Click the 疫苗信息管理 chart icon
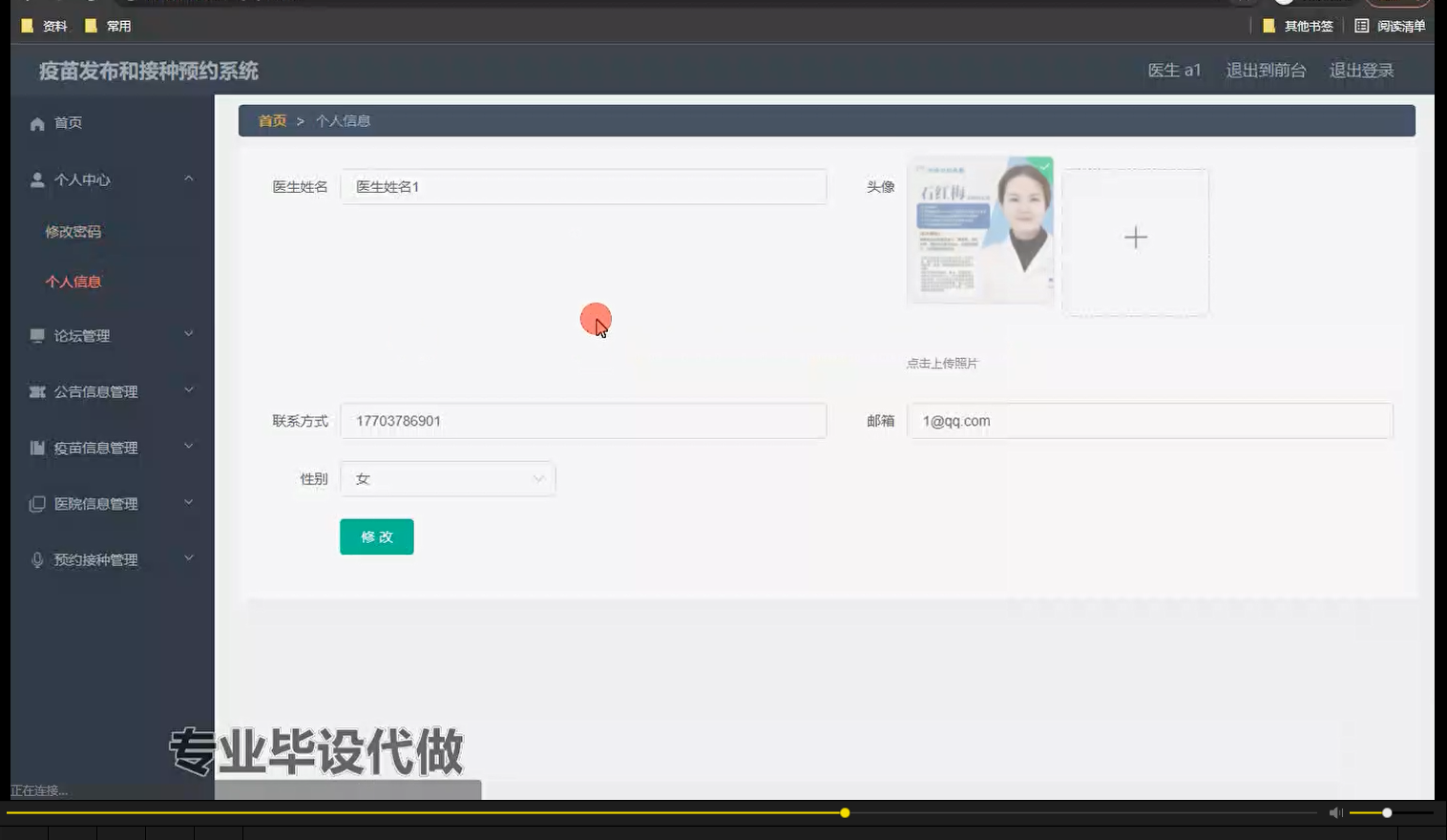The image size is (1447, 840). (x=36, y=447)
